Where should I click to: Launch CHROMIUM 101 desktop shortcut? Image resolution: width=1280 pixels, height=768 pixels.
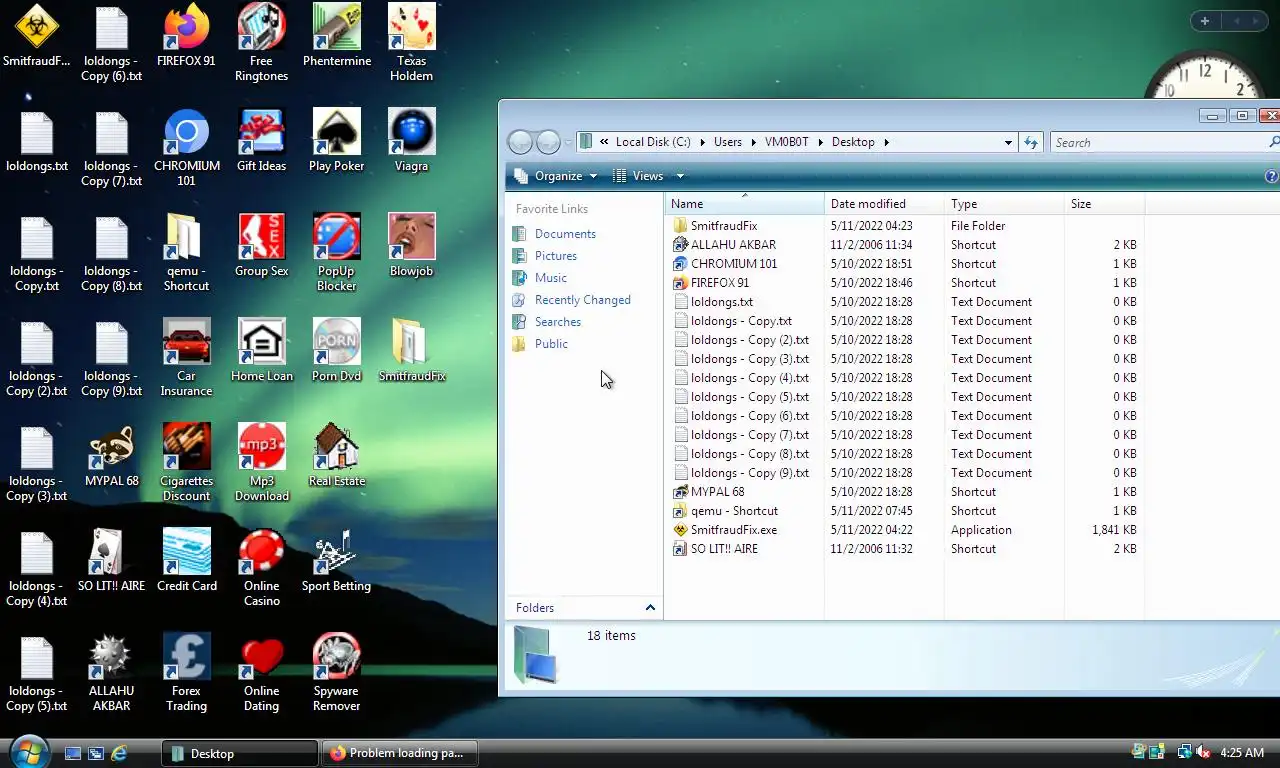186,148
